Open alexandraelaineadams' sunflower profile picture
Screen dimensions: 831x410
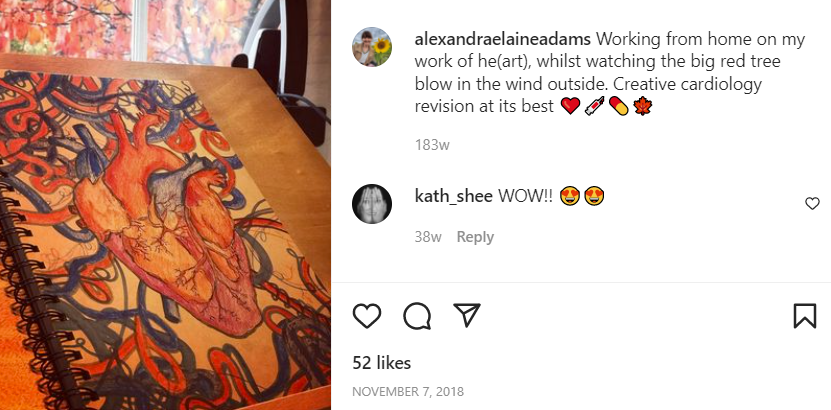(372, 47)
